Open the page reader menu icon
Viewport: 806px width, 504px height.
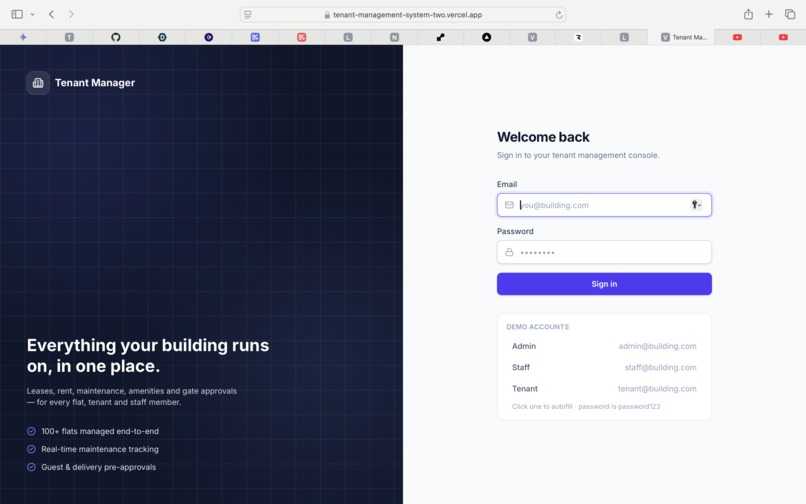point(248,15)
